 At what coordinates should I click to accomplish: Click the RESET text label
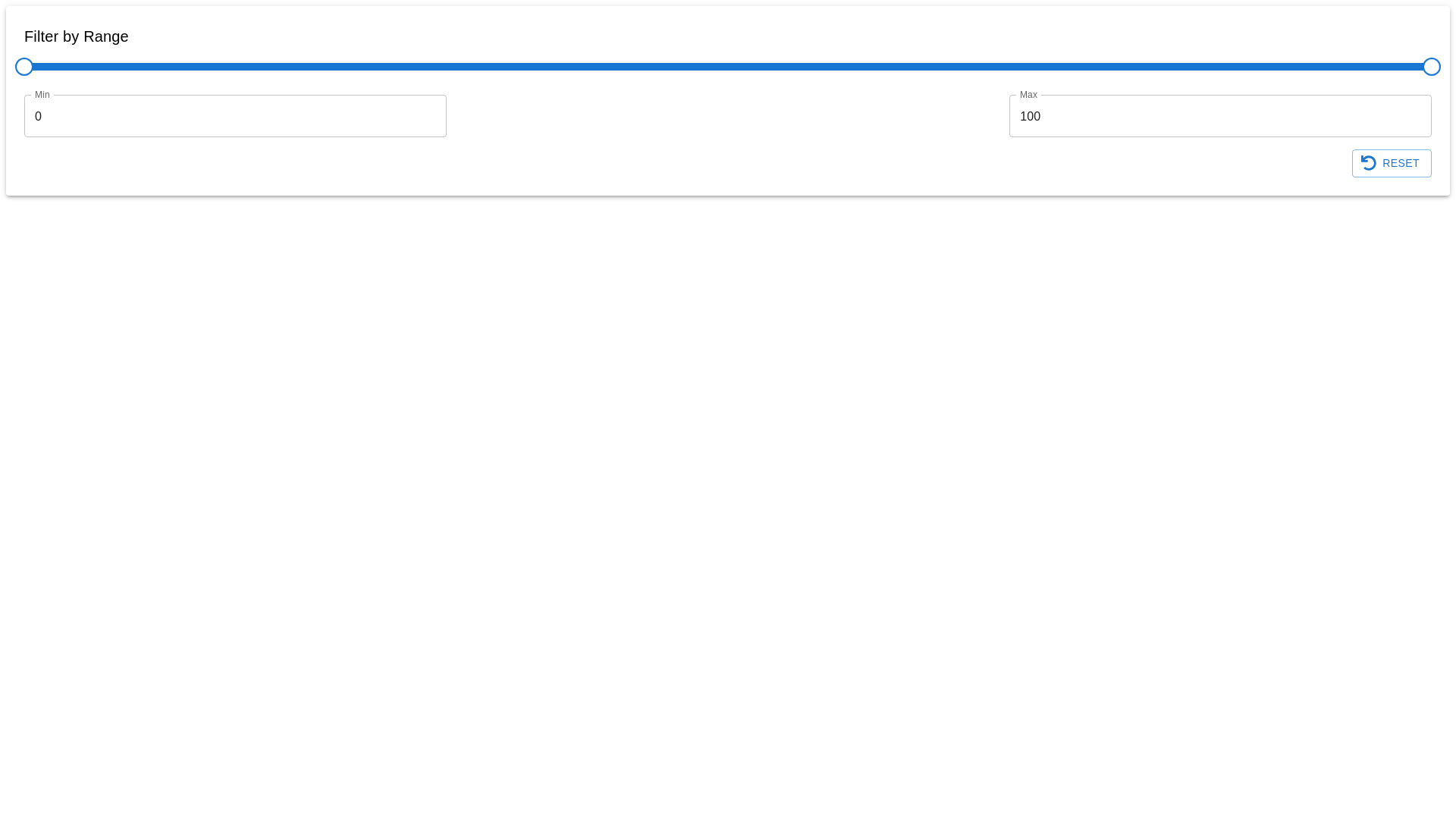click(1400, 163)
